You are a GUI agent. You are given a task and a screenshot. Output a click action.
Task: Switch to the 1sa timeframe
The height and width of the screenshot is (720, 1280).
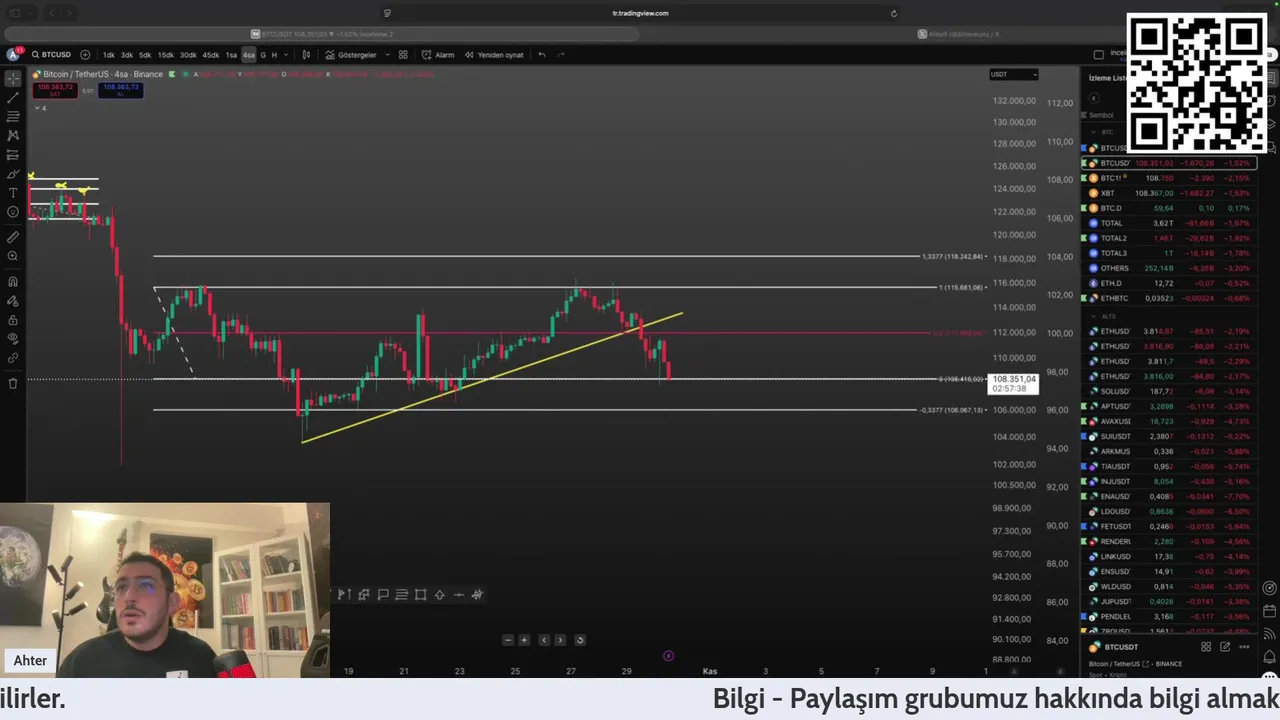pyautogui.click(x=231, y=55)
